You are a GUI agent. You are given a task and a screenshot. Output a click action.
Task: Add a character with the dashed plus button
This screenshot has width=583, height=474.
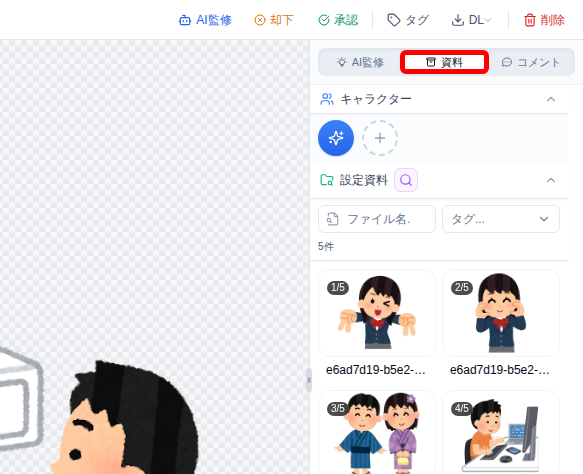tap(380, 138)
